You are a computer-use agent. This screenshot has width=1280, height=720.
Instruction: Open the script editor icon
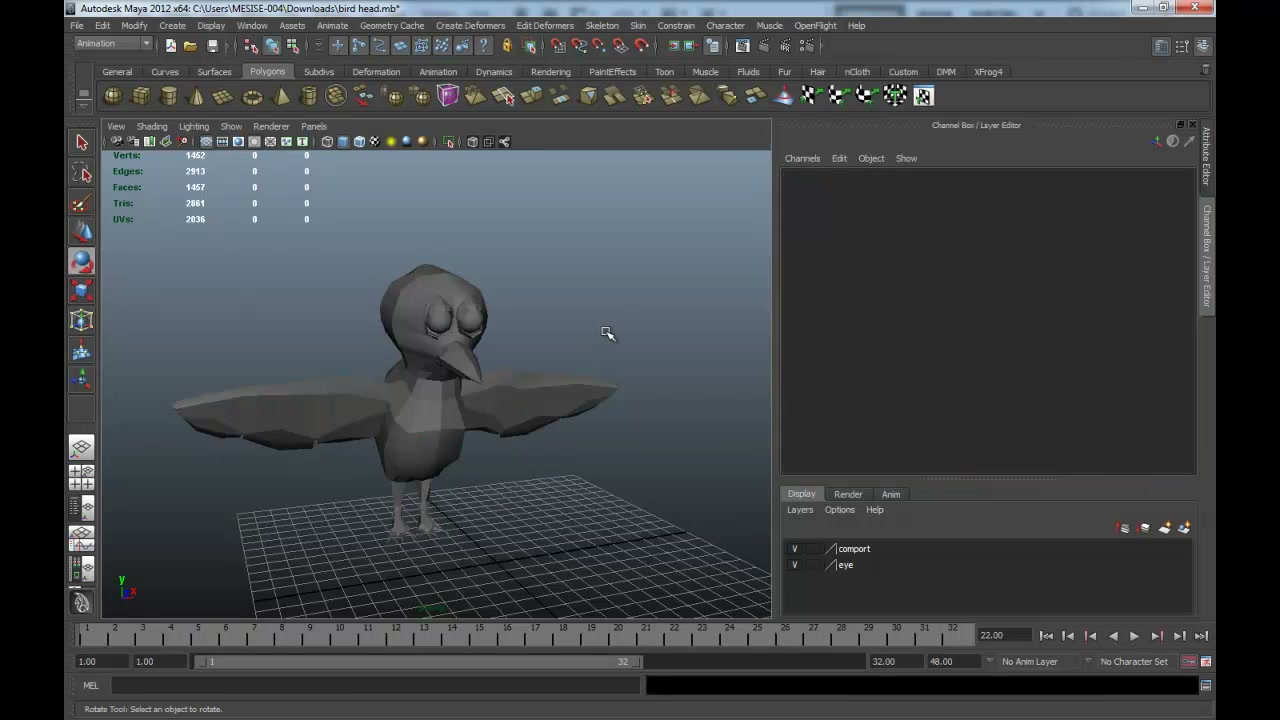pos(1206,686)
